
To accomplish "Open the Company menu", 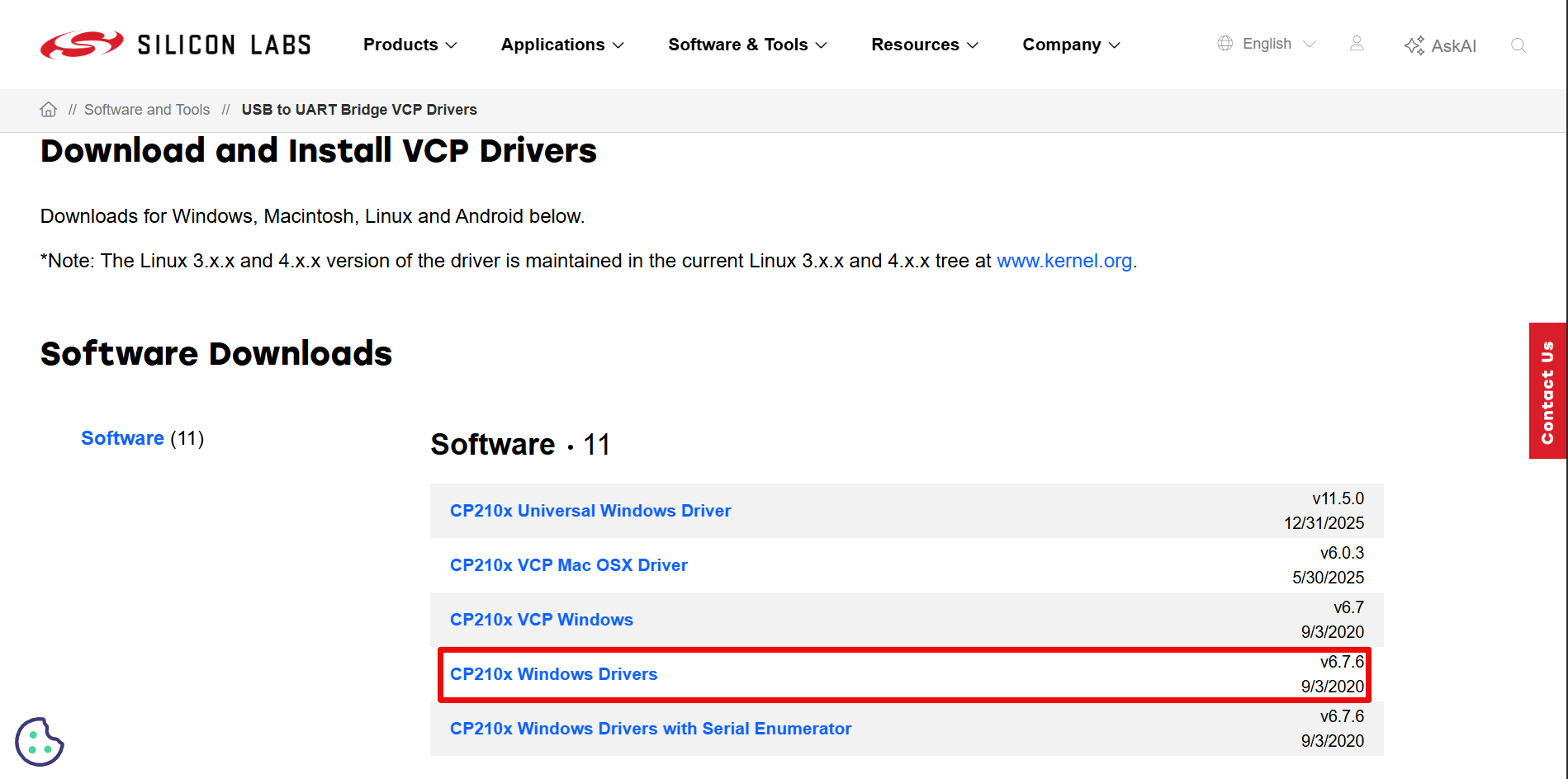I will (1071, 45).
